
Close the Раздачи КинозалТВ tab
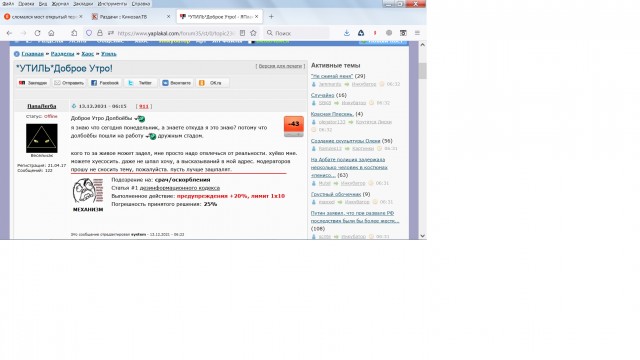(169, 17)
